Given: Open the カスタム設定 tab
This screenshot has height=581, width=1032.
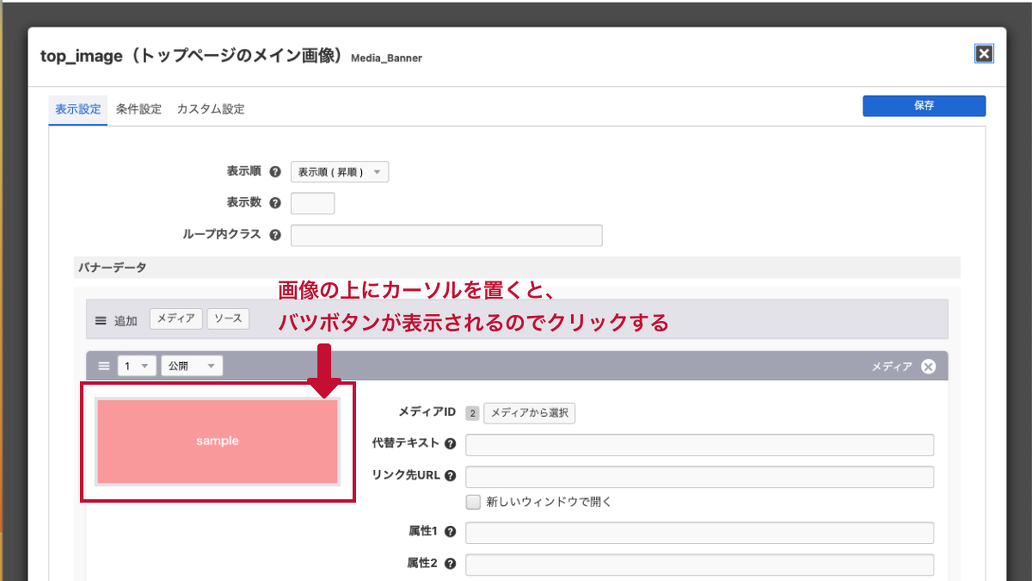Looking at the screenshot, I should [210, 109].
